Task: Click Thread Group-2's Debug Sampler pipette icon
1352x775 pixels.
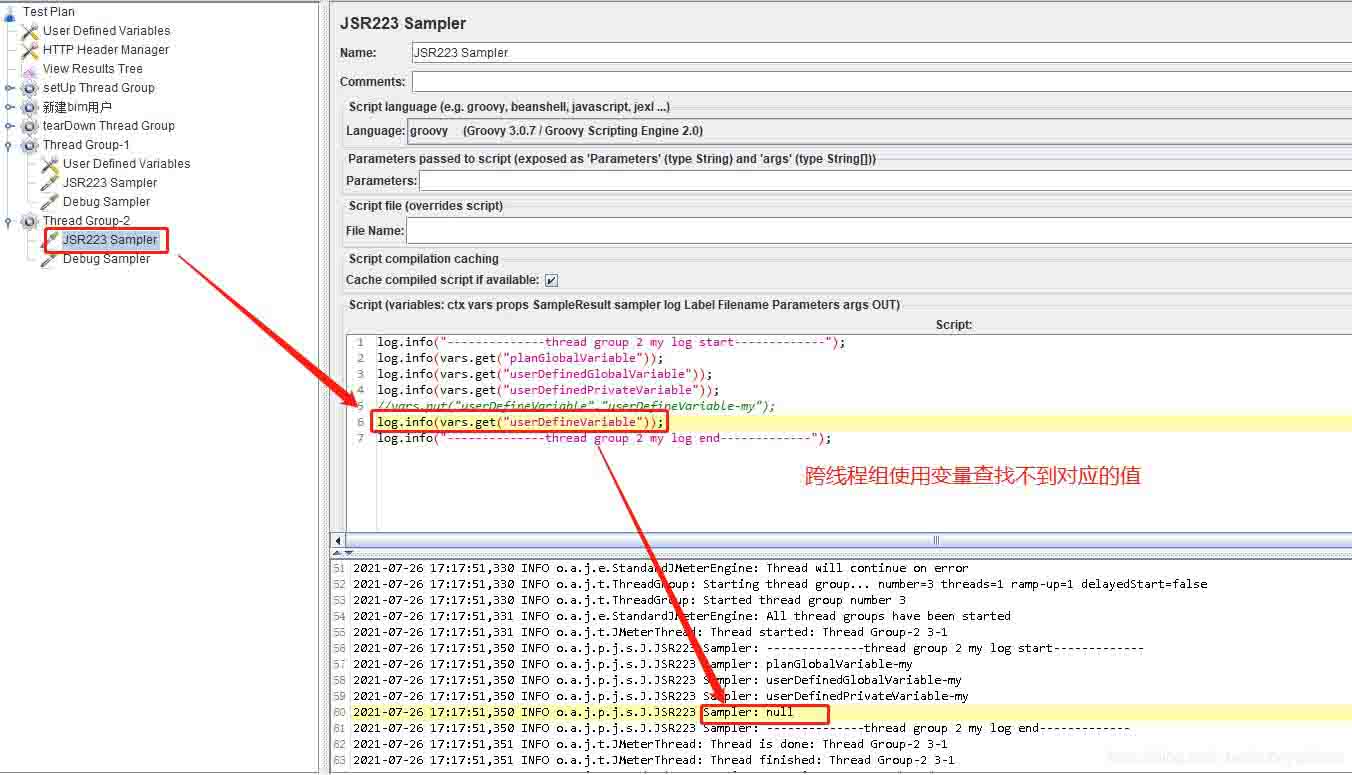Action: pos(49,259)
